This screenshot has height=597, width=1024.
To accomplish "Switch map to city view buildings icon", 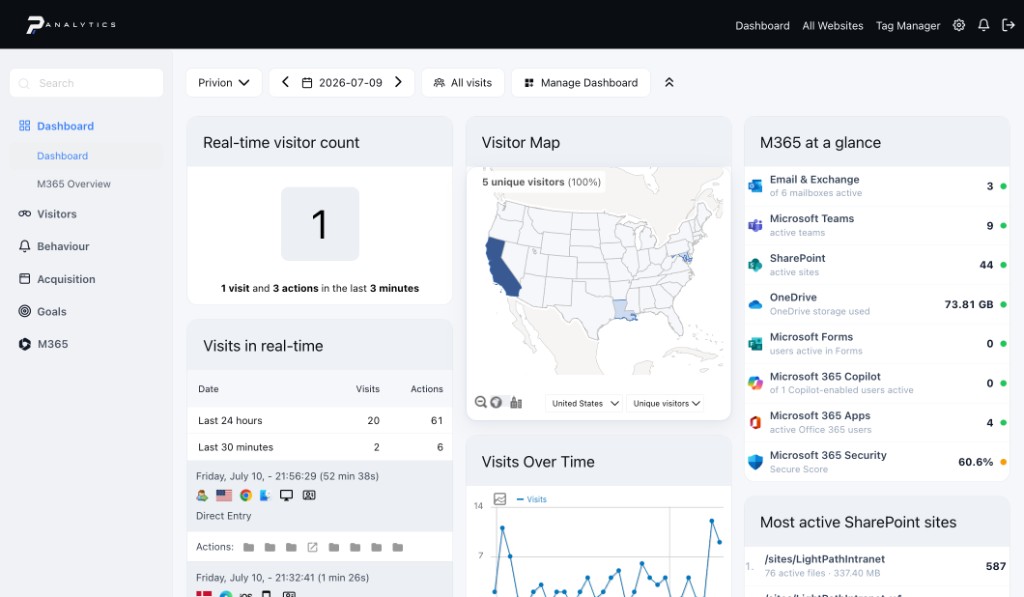I will [x=516, y=402].
